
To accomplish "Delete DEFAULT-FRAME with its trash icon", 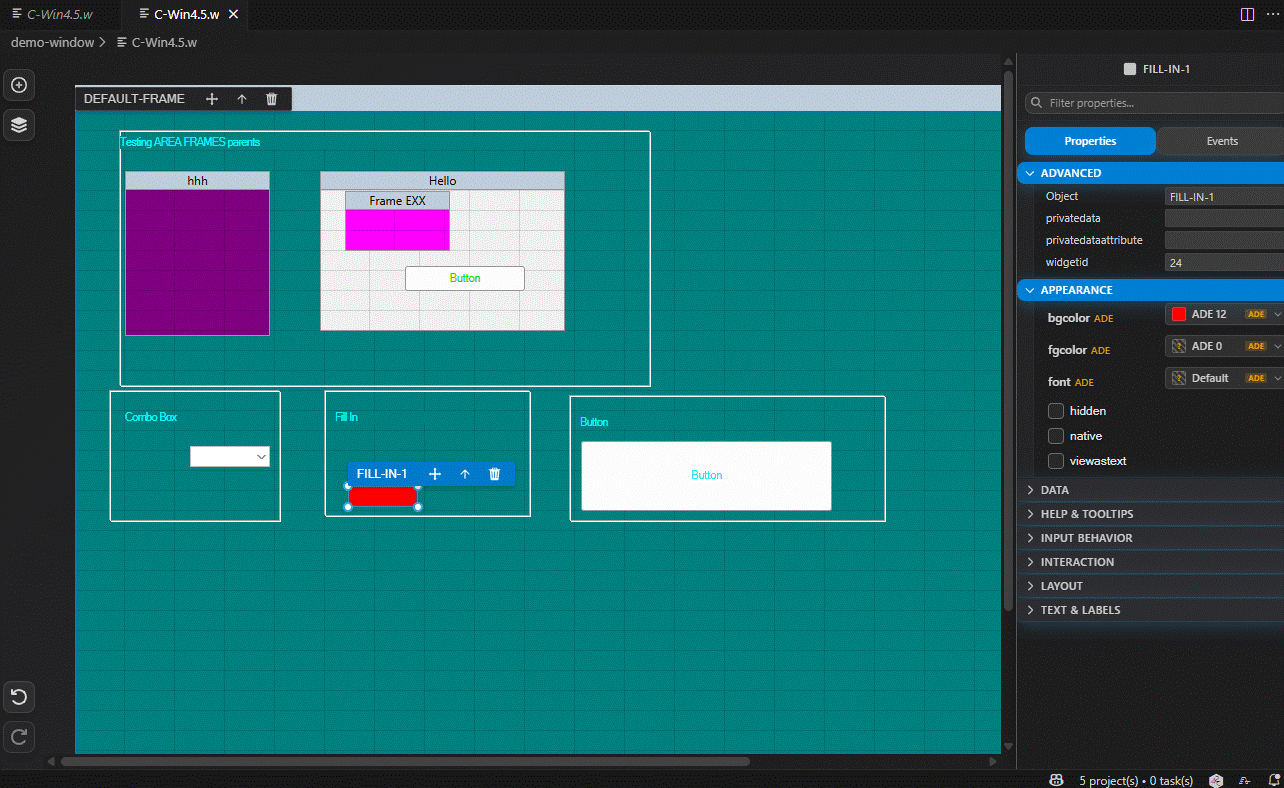I will tap(271, 99).
